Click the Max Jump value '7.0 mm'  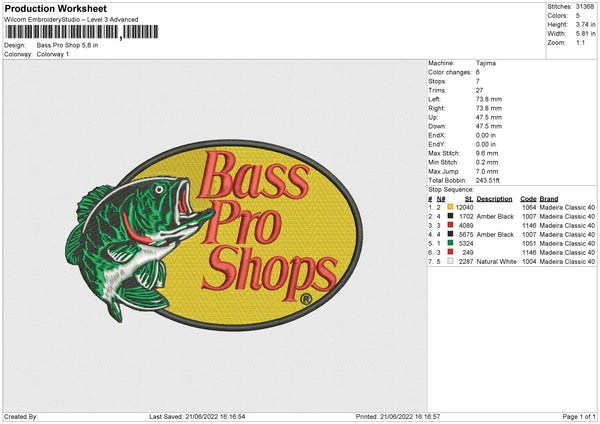point(487,171)
